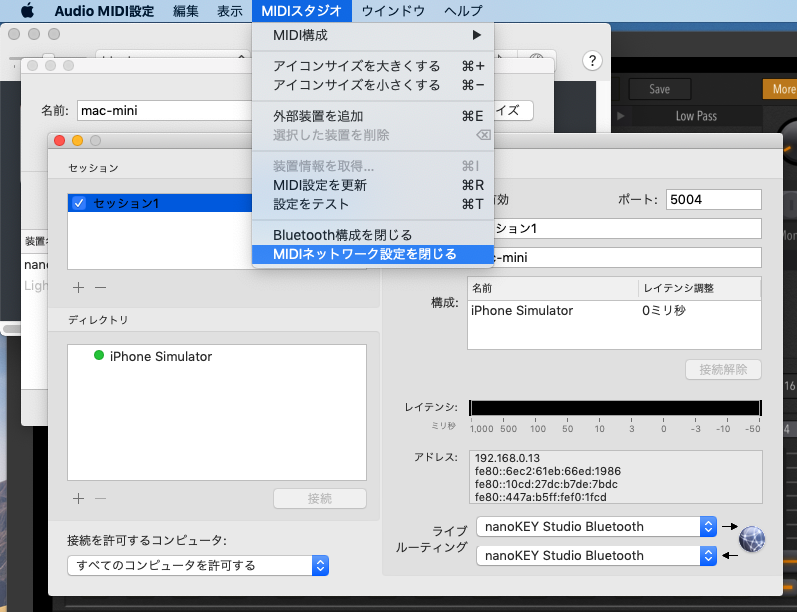This screenshot has height=612, width=797.
Task: Open the Apple menu
Action: [26, 10]
